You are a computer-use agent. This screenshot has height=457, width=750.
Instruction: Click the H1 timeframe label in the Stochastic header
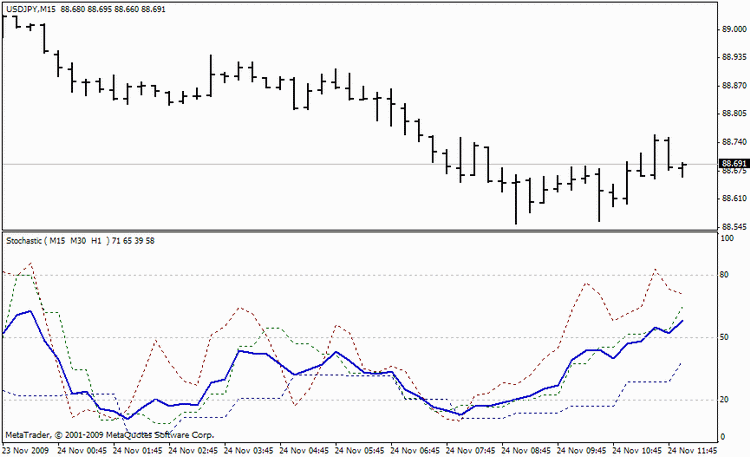click(96, 241)
